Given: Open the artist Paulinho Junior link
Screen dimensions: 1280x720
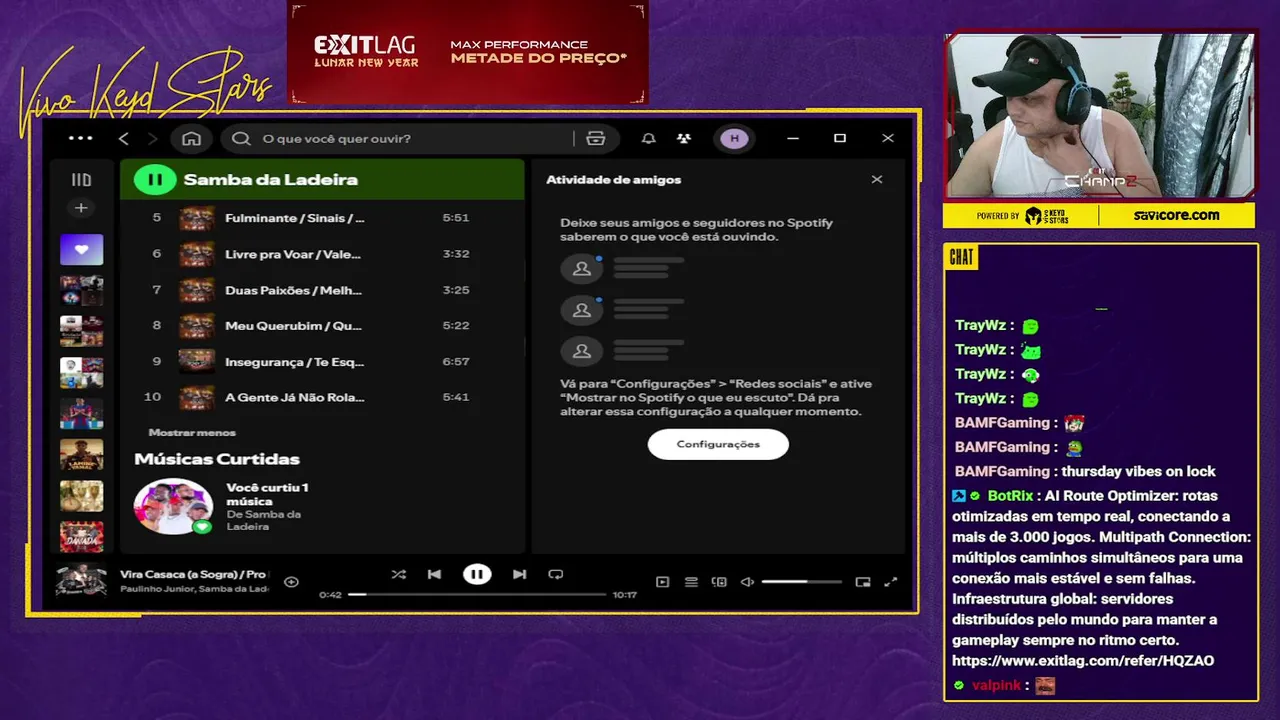Looking at the screenshot, I should (157, 589).
